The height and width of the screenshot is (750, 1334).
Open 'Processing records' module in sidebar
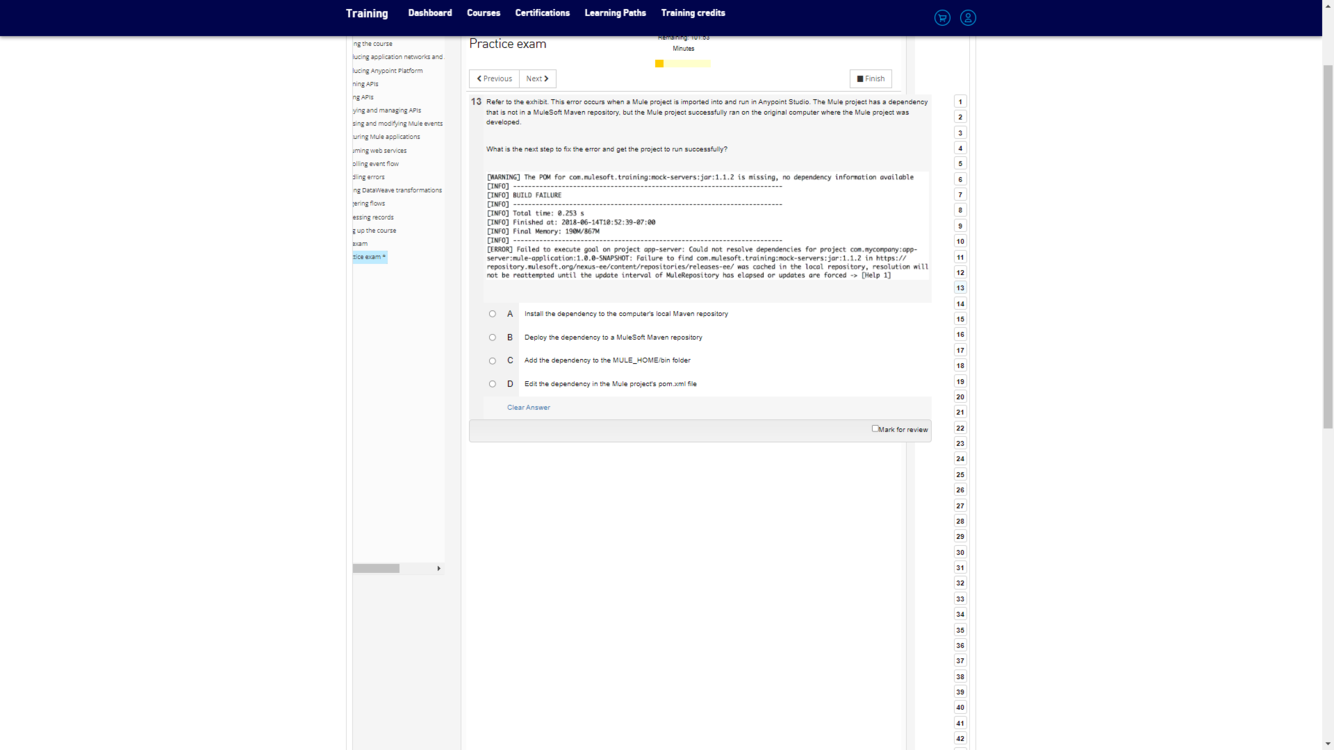click(x=373, y=217)
